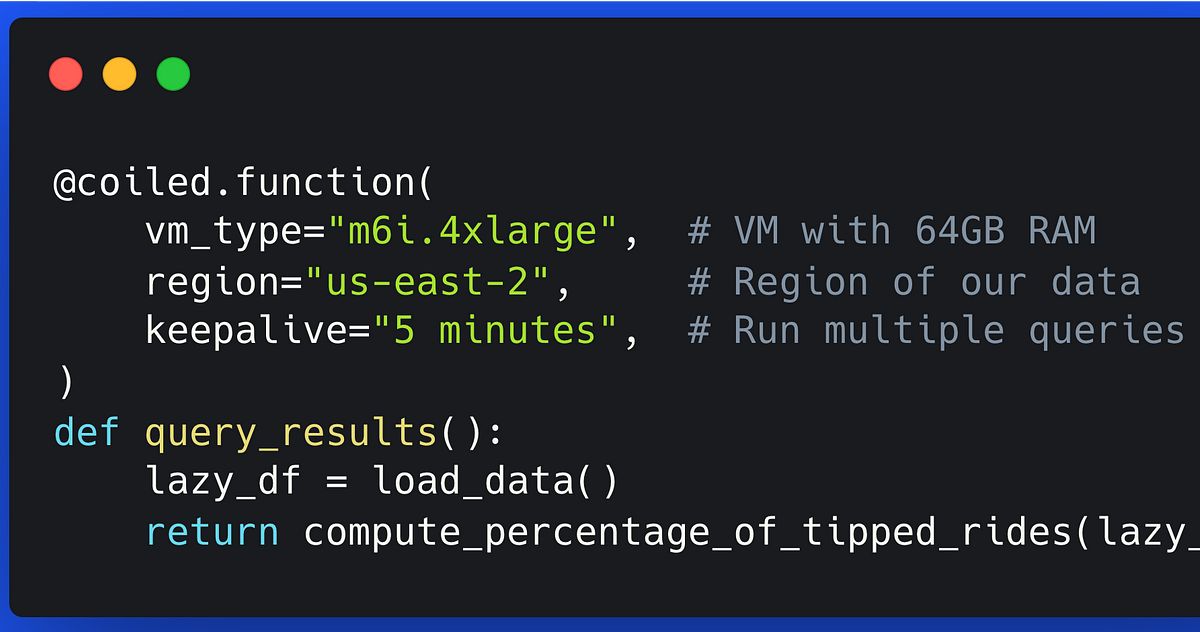Click the red close window dot

tap(66, 75)
